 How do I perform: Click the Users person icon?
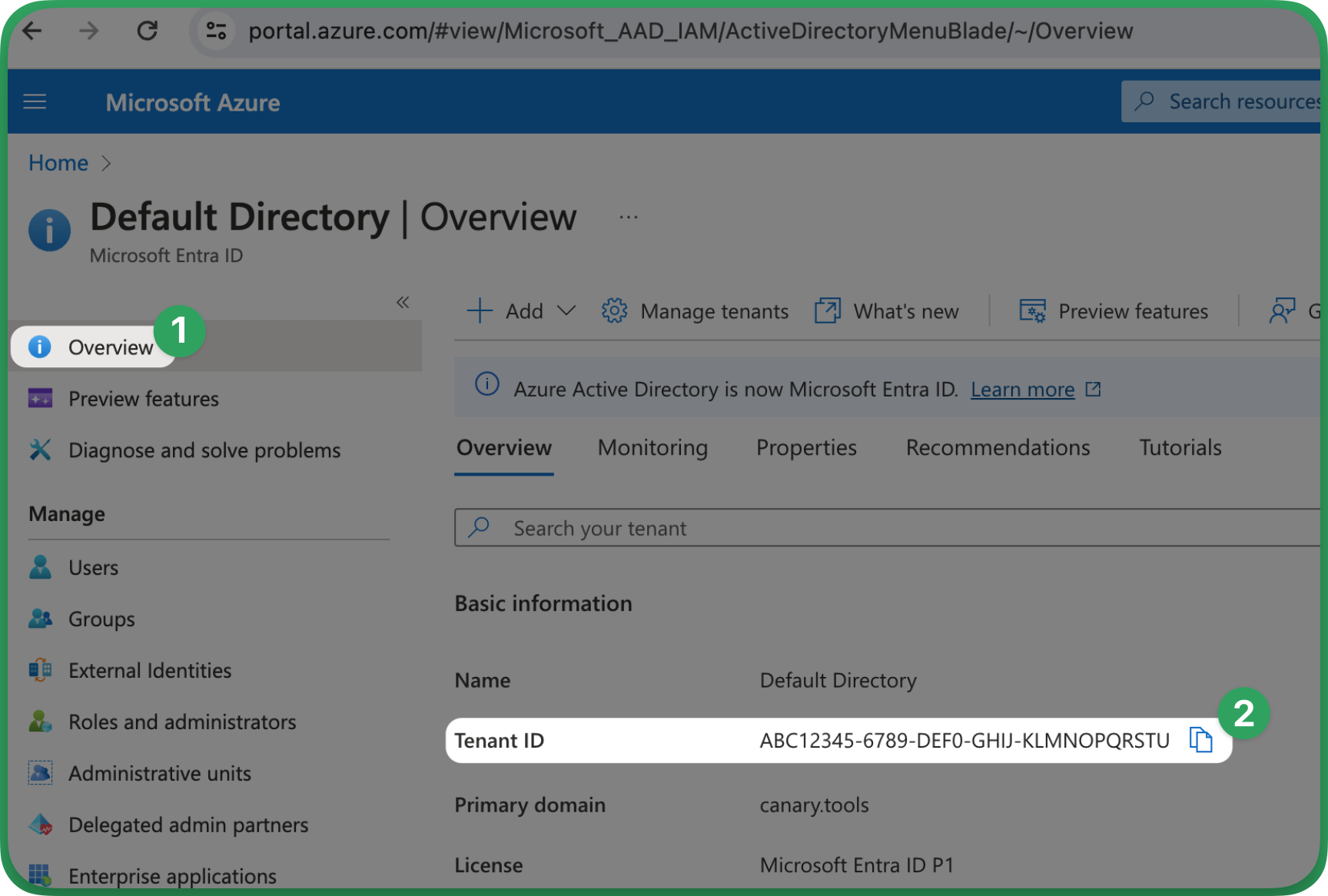coord(40,567)
